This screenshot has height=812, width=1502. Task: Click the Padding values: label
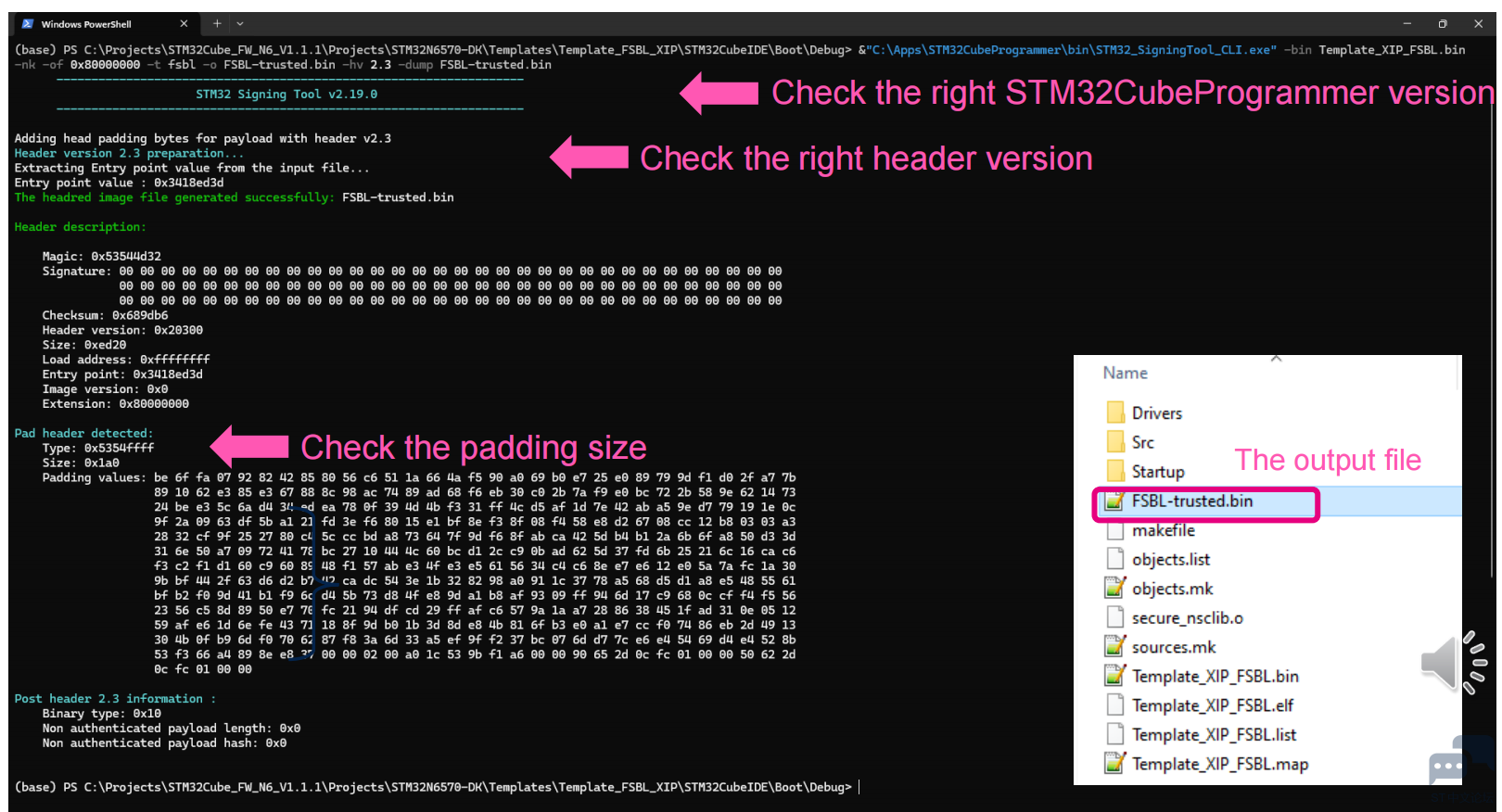point(94,478)
